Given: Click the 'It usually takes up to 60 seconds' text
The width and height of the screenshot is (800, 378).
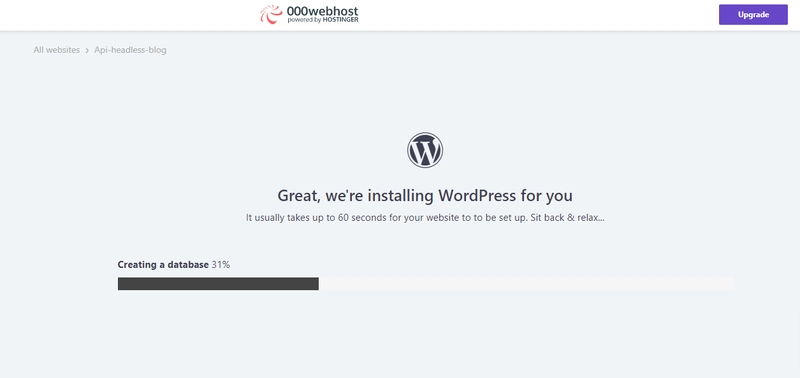Looking at the screenshot, I should 425,218.
